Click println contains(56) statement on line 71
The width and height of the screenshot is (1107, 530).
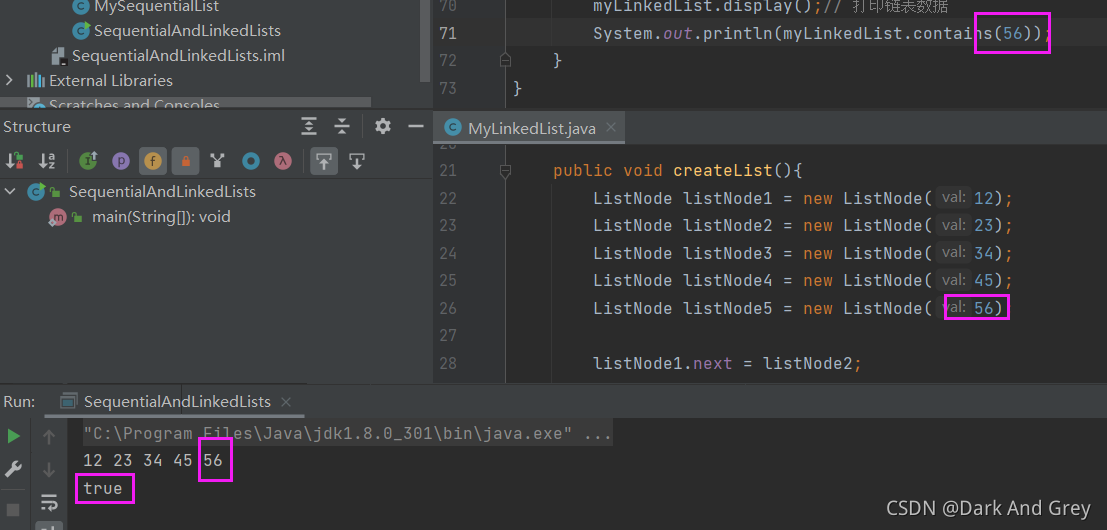822,33
